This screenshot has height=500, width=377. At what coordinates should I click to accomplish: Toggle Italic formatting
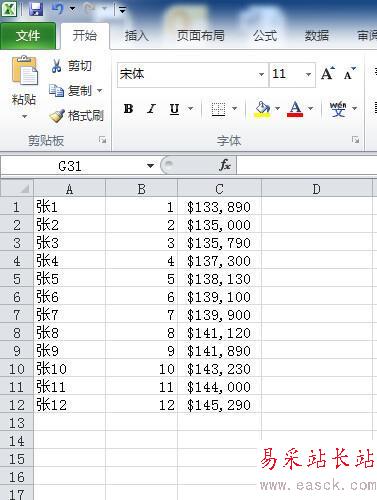pyautogui.click(x=151, y=109)
